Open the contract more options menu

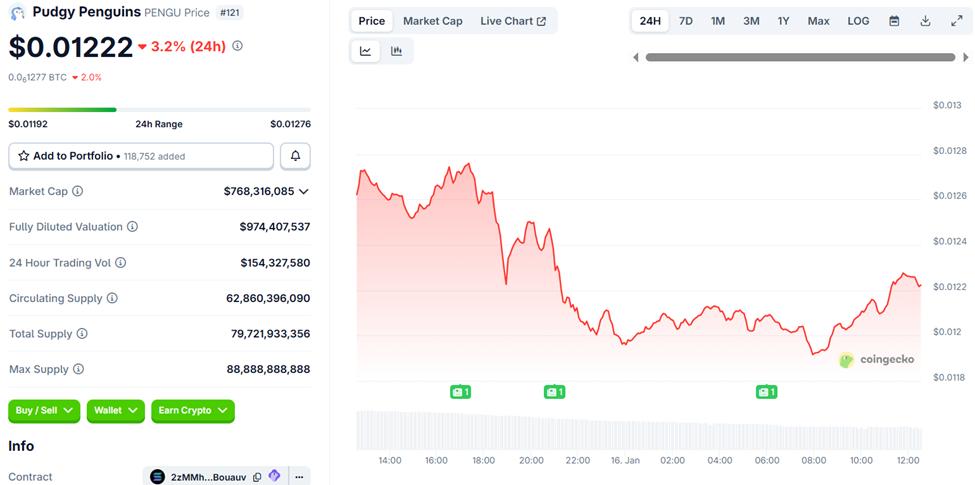(297, 477)
